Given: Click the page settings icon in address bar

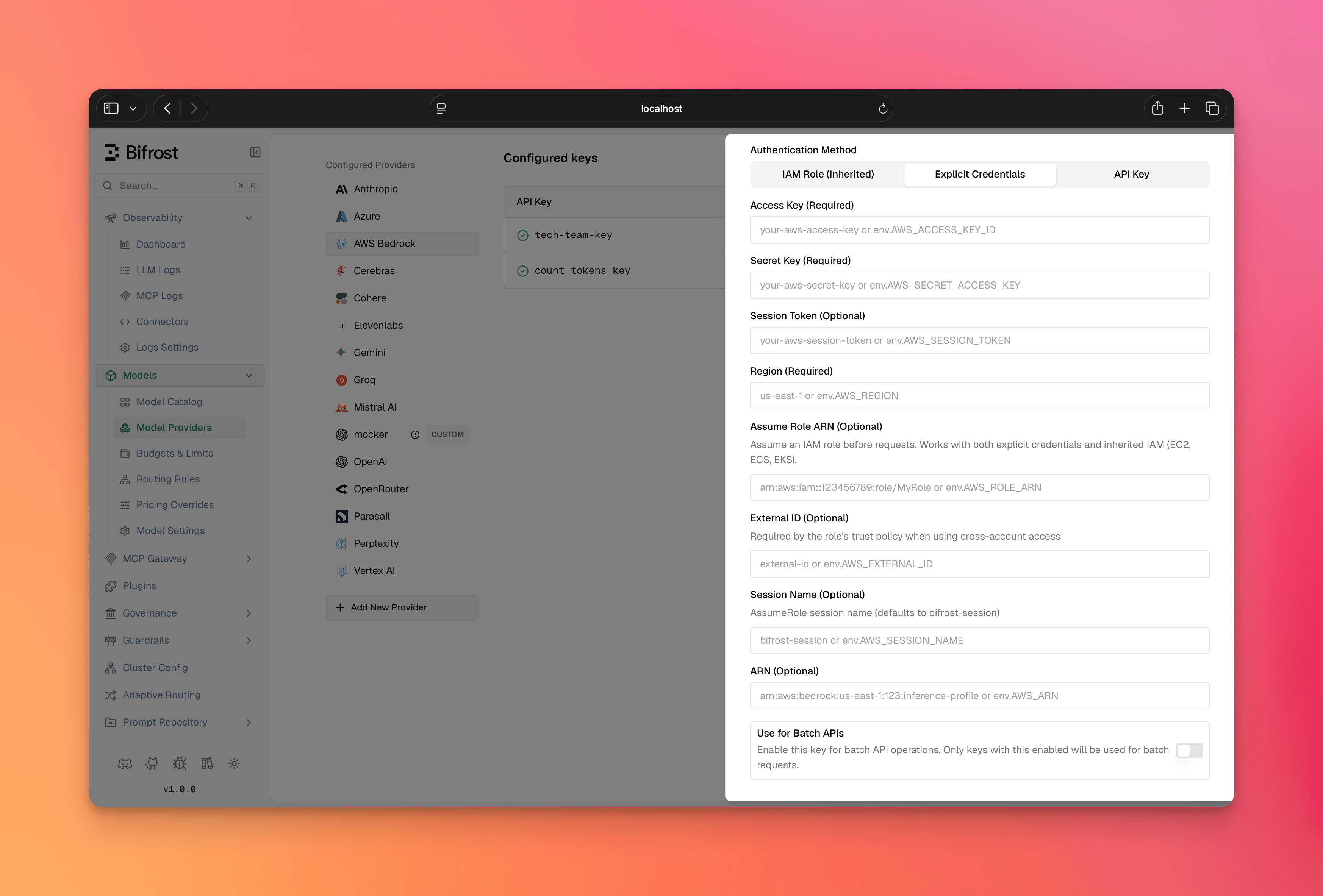Looking at the screenshot, I should (441, 109).
